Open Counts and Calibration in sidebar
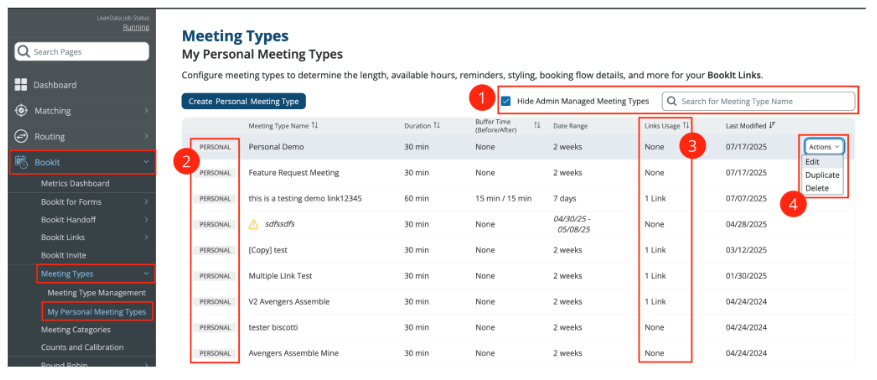The image size is (877, 380). pos(82,347)
